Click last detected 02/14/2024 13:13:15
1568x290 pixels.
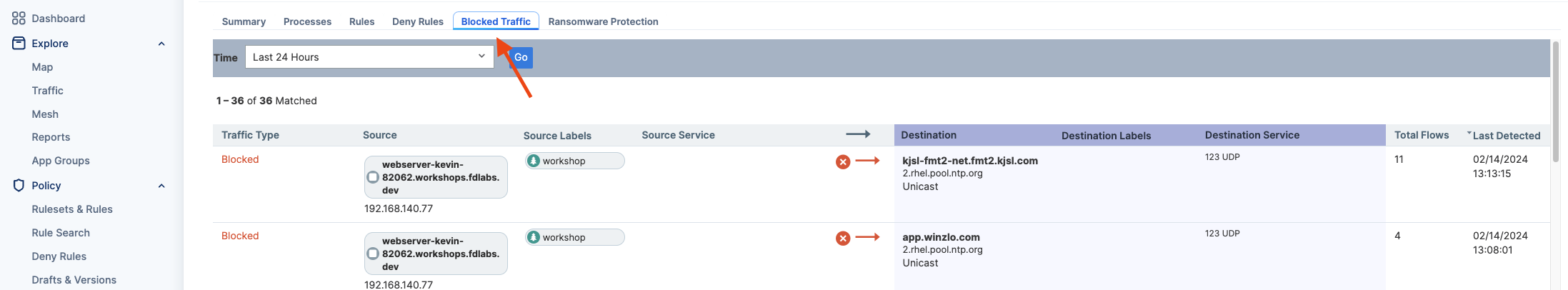point(1500,166)
